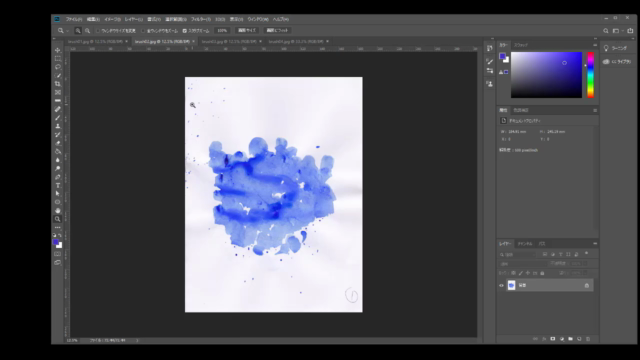Image resolution: width=640 pixels, height=360 pixels.
Task: Click the Fit Screen button
Action: point(247,31)
